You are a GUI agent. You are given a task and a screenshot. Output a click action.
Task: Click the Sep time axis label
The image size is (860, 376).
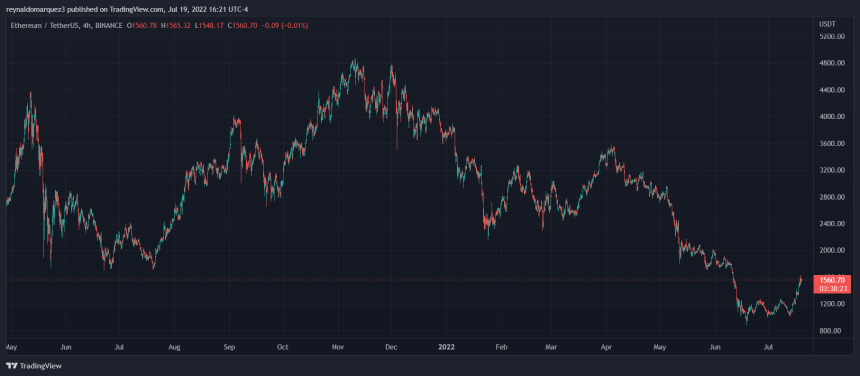click(x=229, y=347)
